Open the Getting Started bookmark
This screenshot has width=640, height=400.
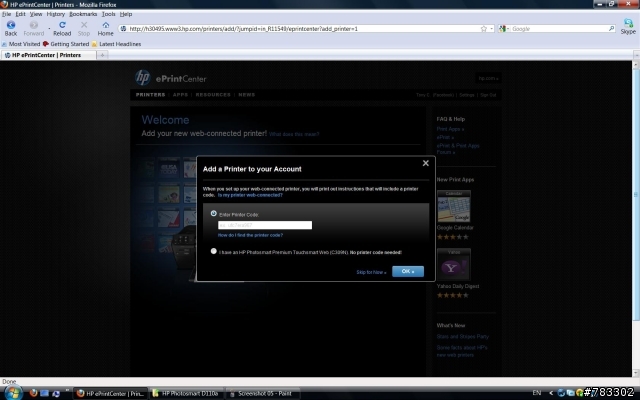66,44
